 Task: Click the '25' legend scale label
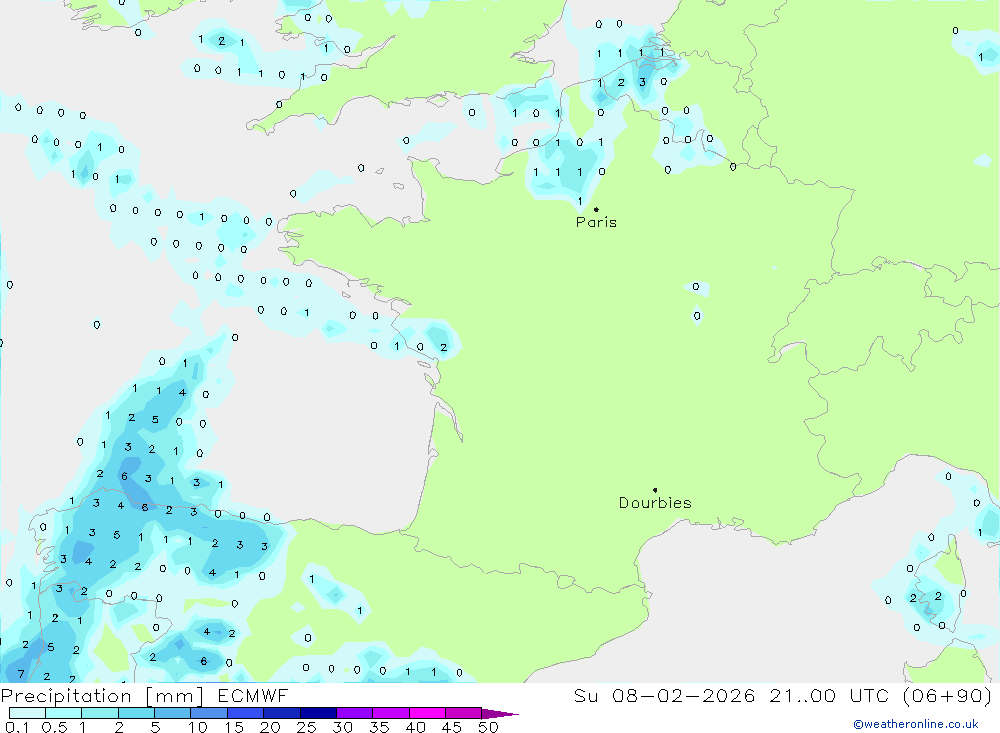tap(307, 727)
